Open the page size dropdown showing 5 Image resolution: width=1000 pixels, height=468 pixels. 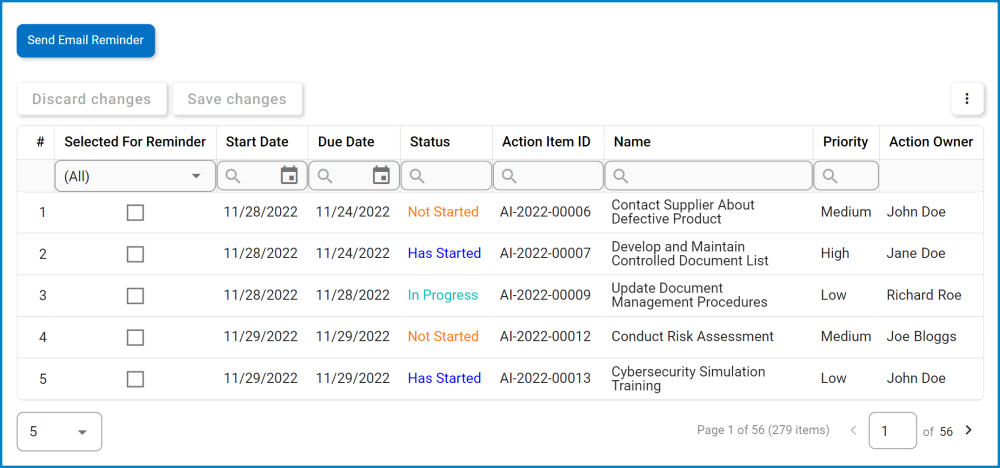coord(60,432)
